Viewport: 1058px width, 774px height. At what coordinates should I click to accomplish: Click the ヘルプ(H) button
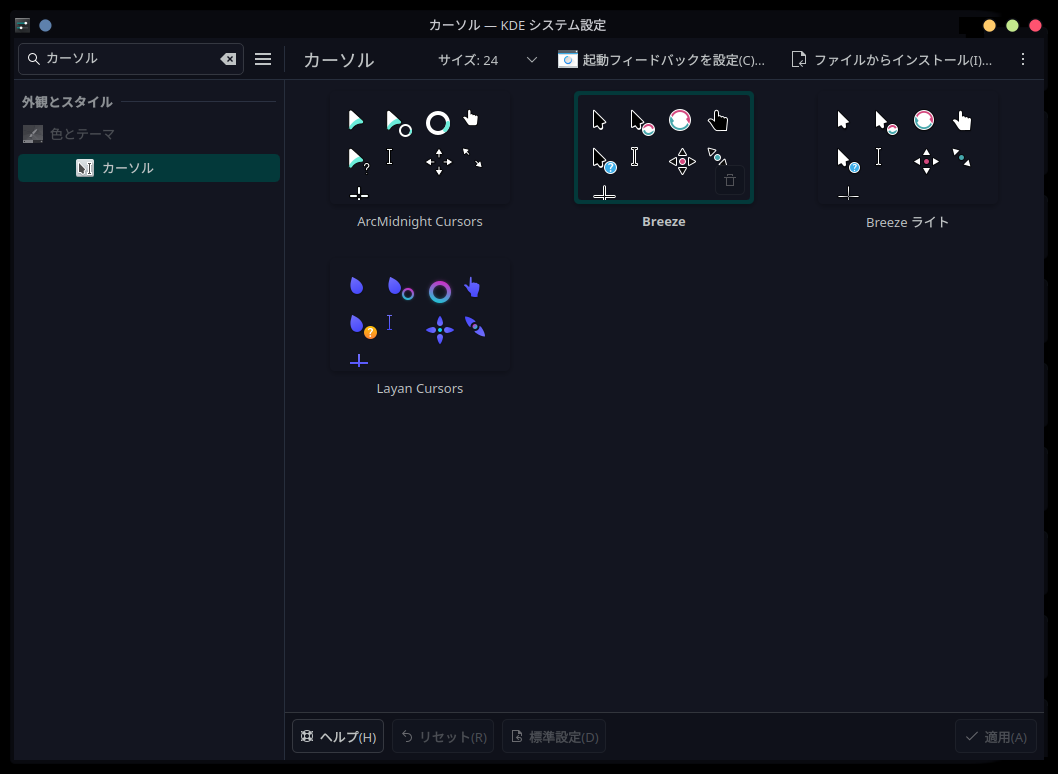coord(338,736)
